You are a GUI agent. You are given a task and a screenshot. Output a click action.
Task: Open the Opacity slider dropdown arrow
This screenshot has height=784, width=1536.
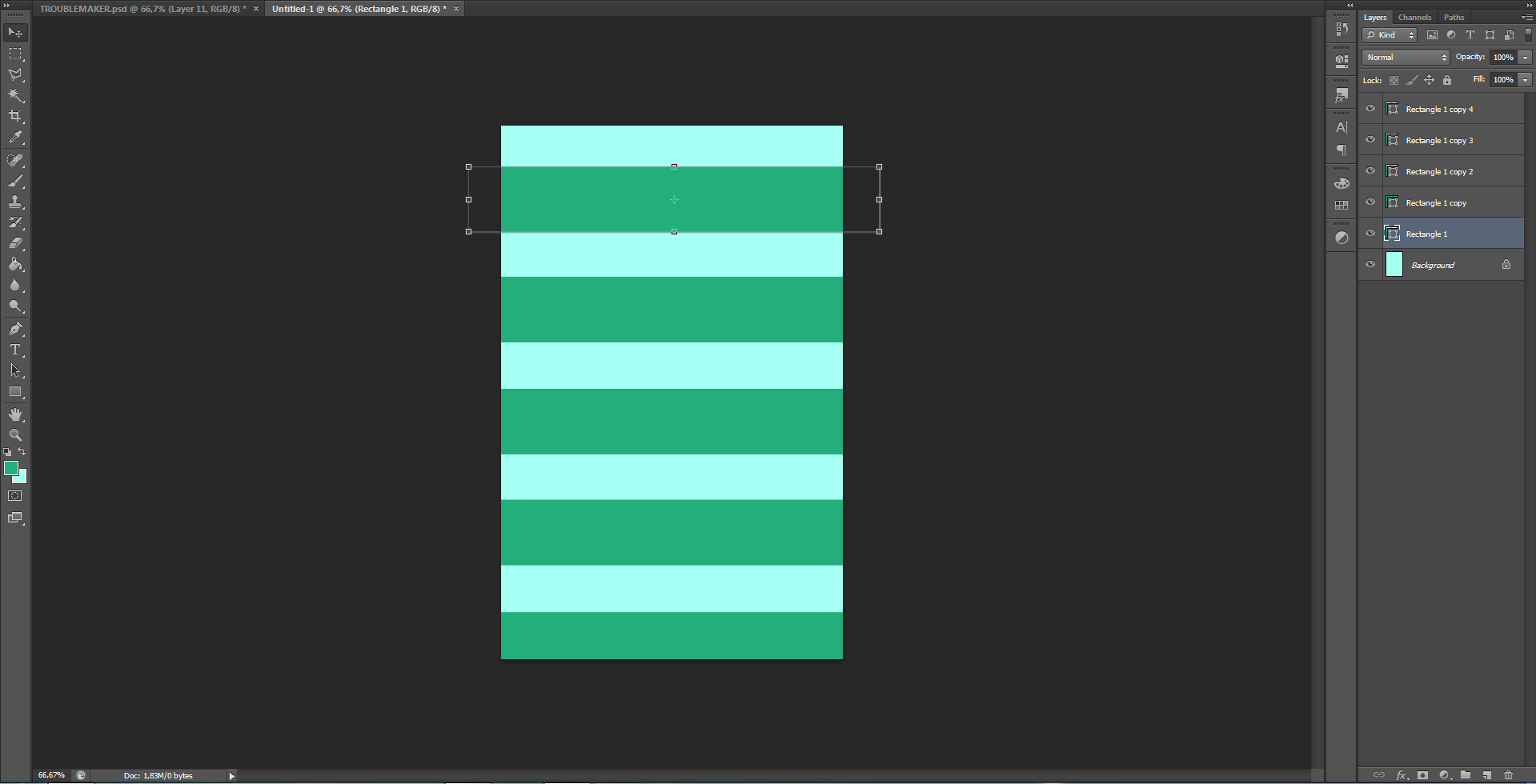pos(1525,58)
